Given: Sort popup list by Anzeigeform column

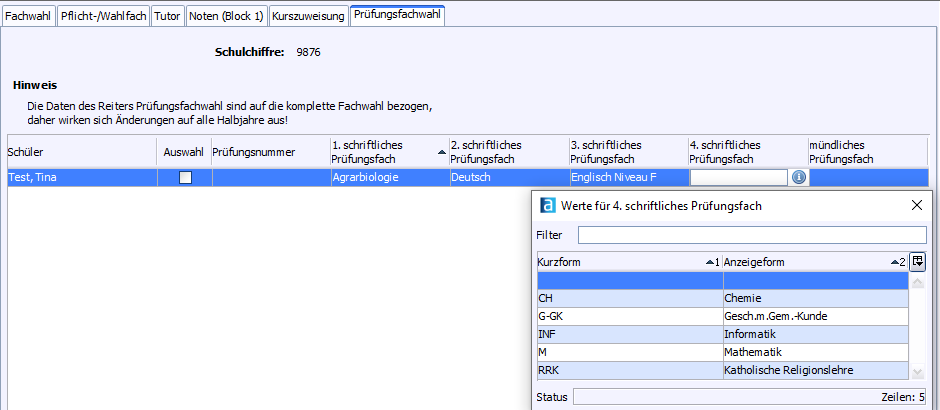Looking at the screenshot, I should (814, 262).
